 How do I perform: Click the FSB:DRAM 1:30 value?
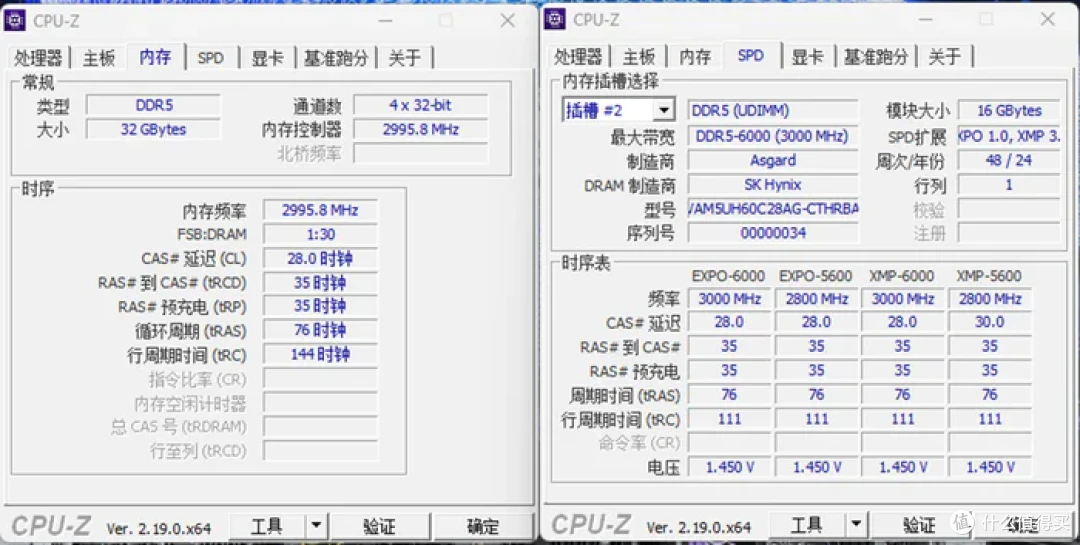pyautogui.click(x=320, y=234)
